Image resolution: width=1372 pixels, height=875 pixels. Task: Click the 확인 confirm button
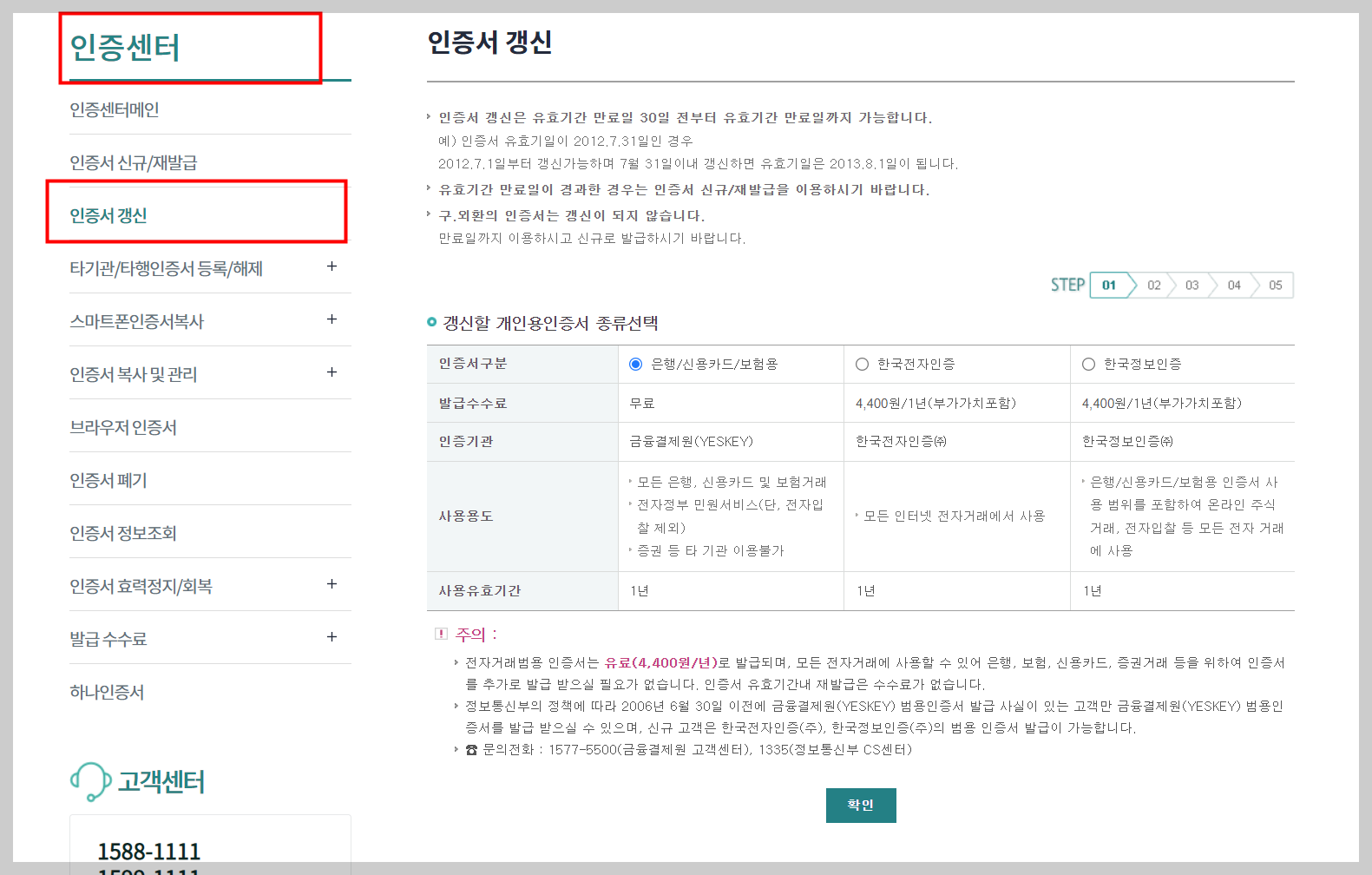click(861, 806)
